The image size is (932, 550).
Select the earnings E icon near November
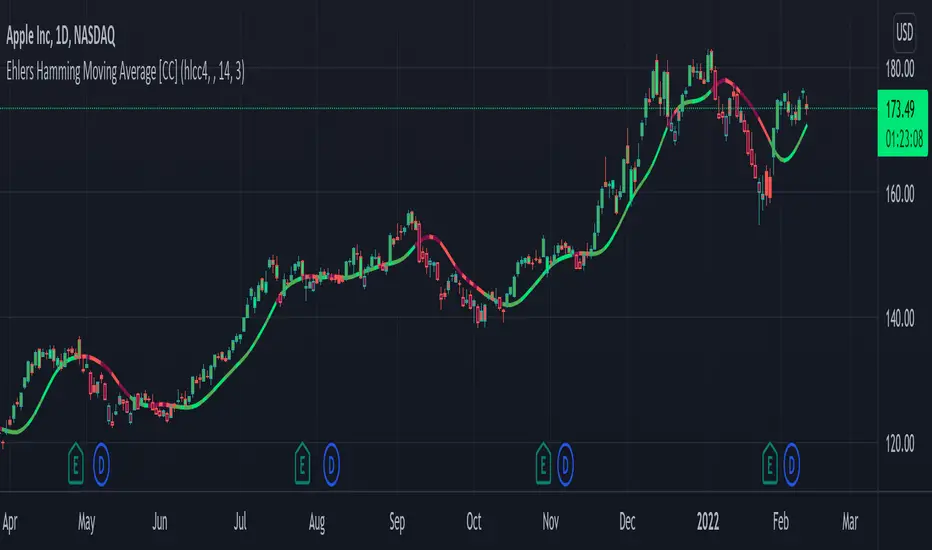tap(543, 464)
